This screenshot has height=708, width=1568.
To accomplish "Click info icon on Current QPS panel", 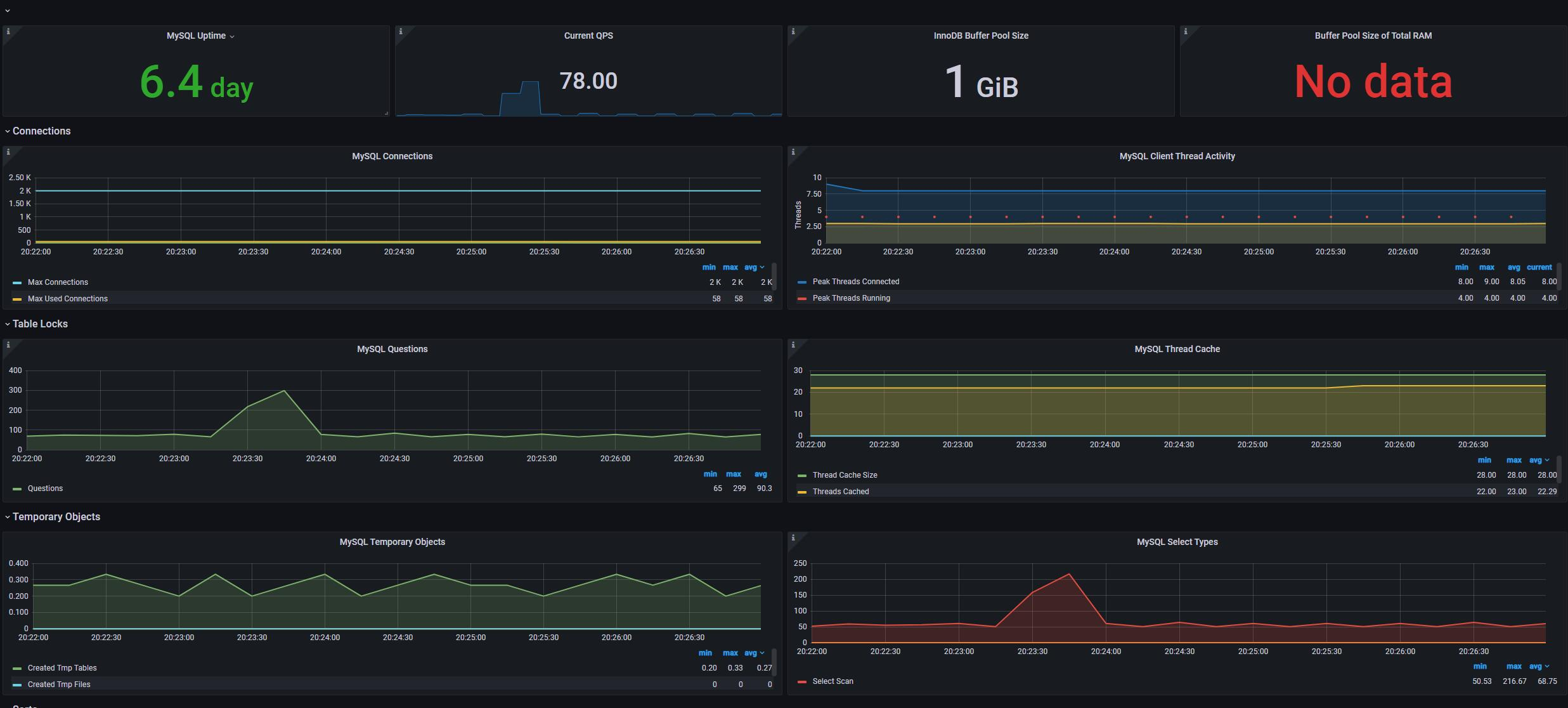I will pyautogui.click(x=400, y=31).
